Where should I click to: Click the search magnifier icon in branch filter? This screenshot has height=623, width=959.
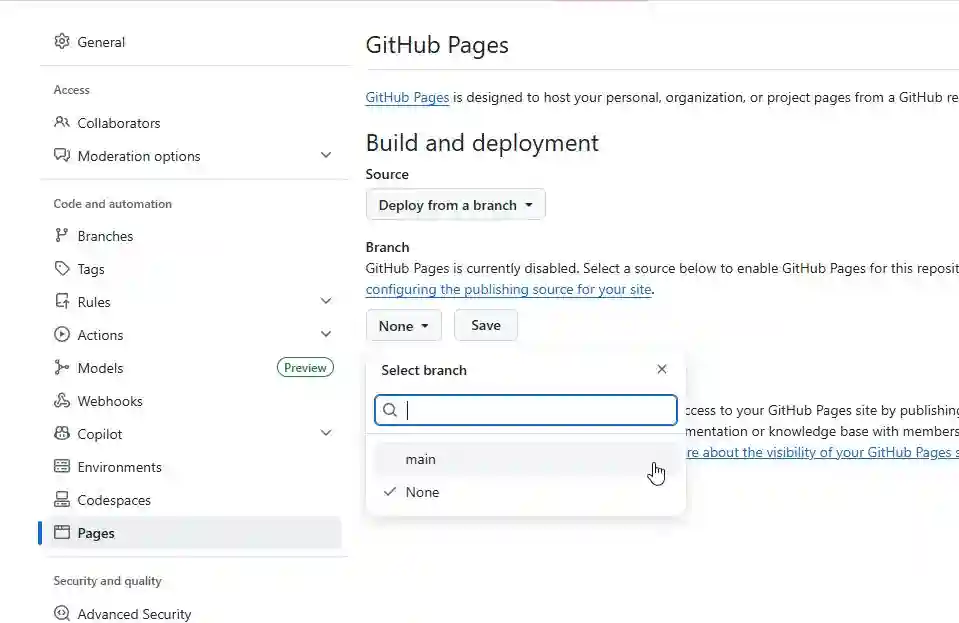pos(390,410)
